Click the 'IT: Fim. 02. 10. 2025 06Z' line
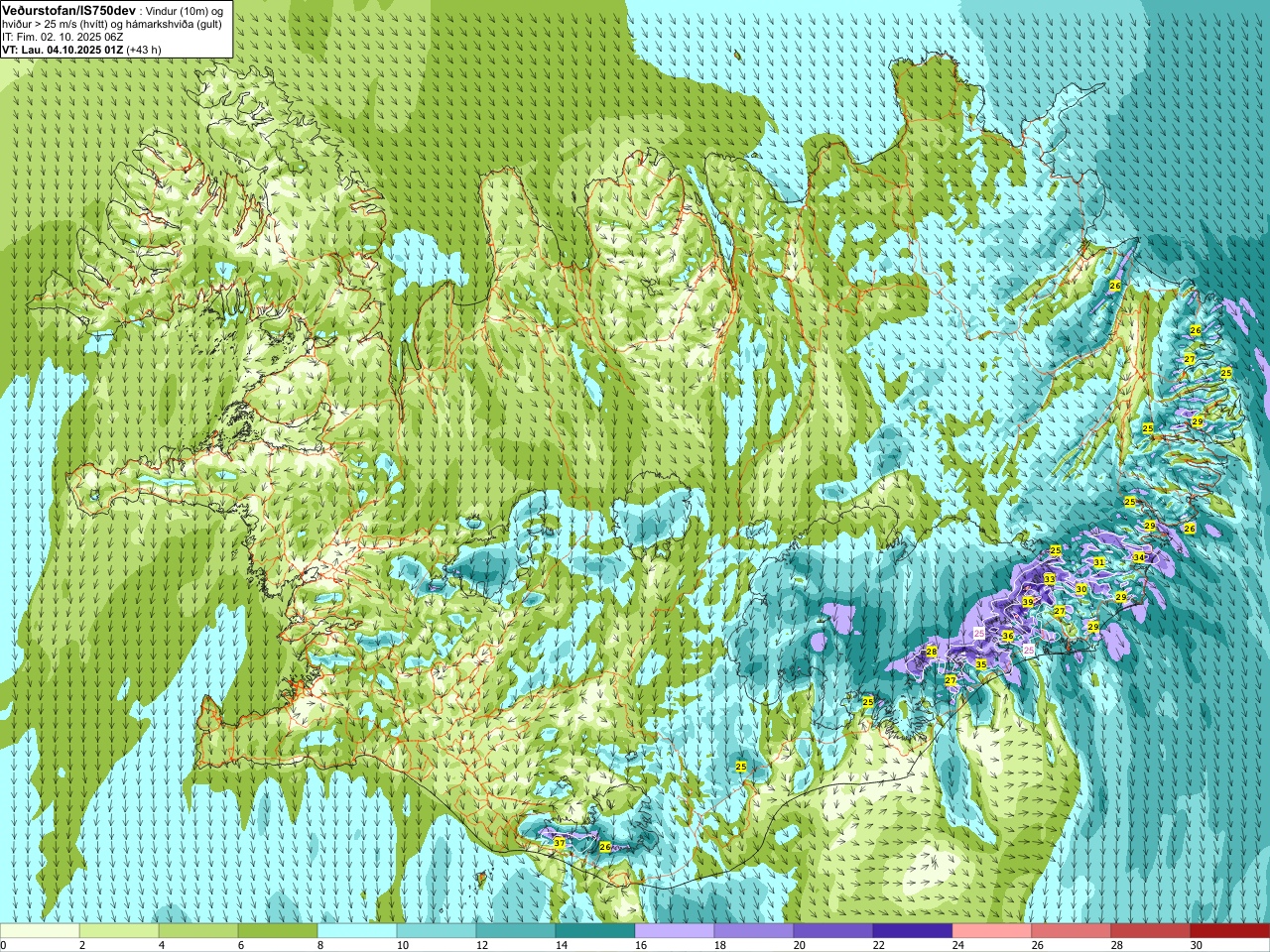The image size is (1270, 952). click(63, 36)
